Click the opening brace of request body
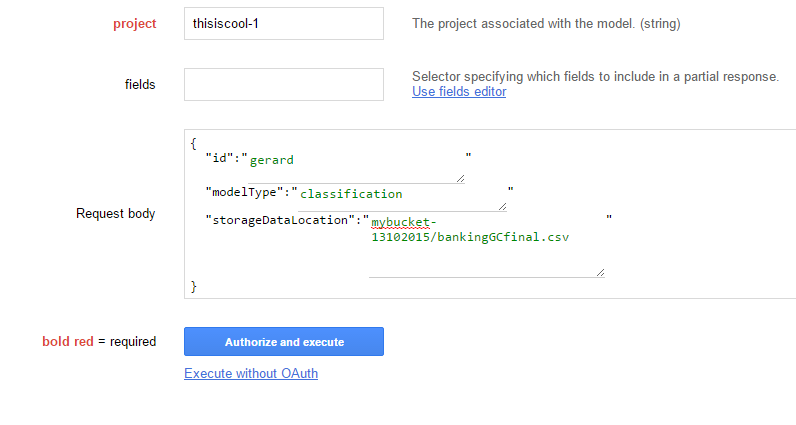Image resolution: width=796 pixels, height=425 pixels. point(193,143)
